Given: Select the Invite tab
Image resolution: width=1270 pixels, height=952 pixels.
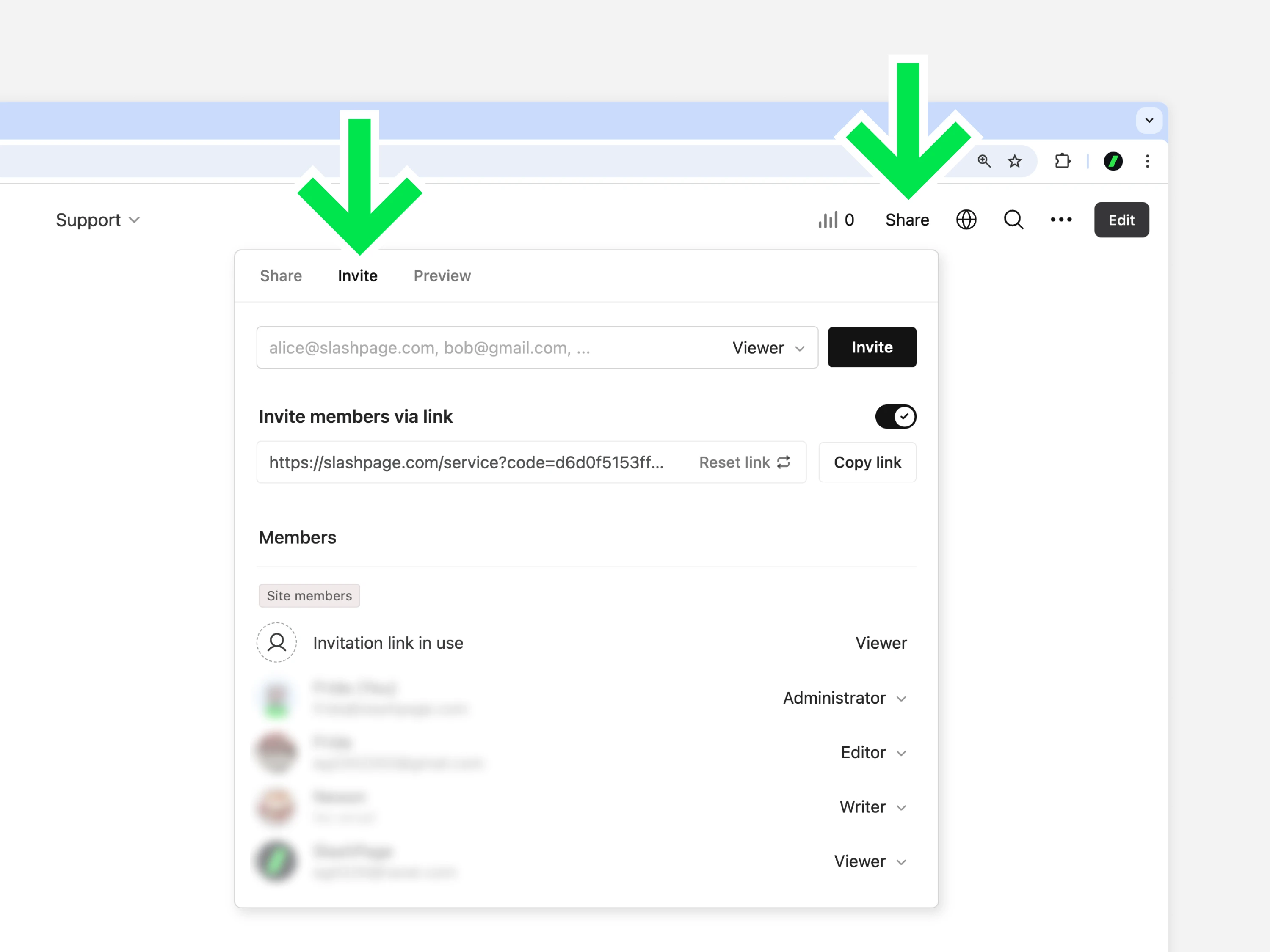Looking at the screenshot, I should click(x=358, y=276).
